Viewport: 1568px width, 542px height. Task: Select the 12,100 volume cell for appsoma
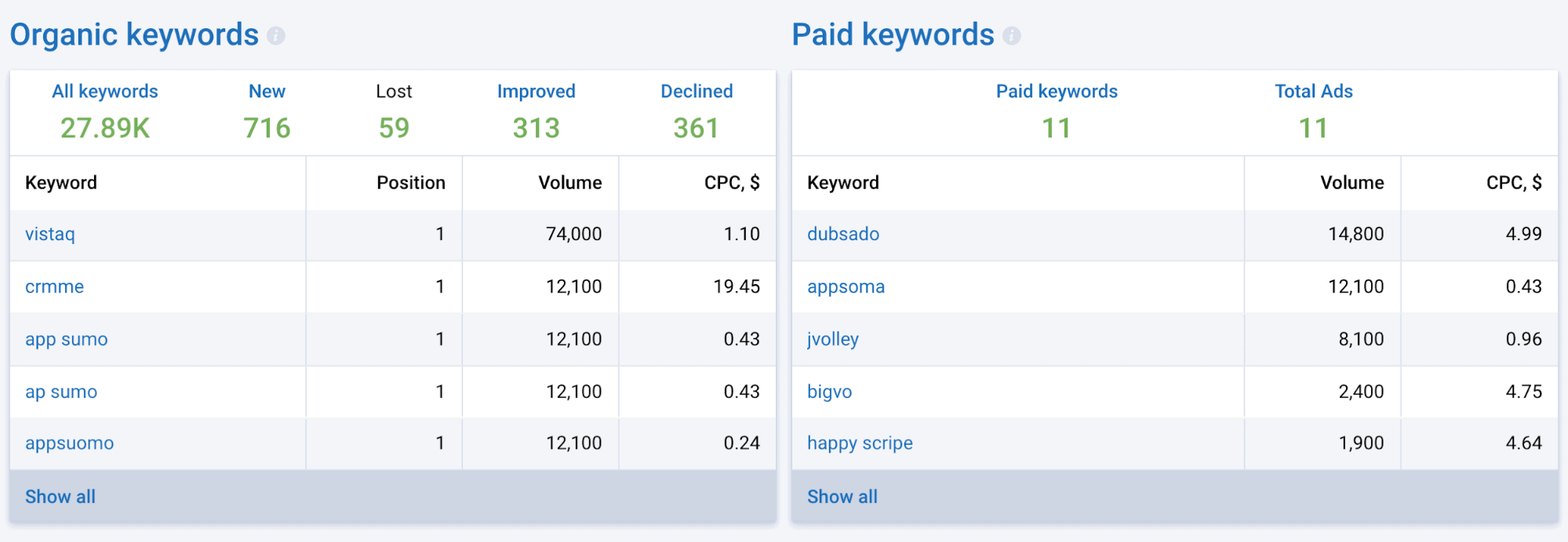coord(1322,287)
